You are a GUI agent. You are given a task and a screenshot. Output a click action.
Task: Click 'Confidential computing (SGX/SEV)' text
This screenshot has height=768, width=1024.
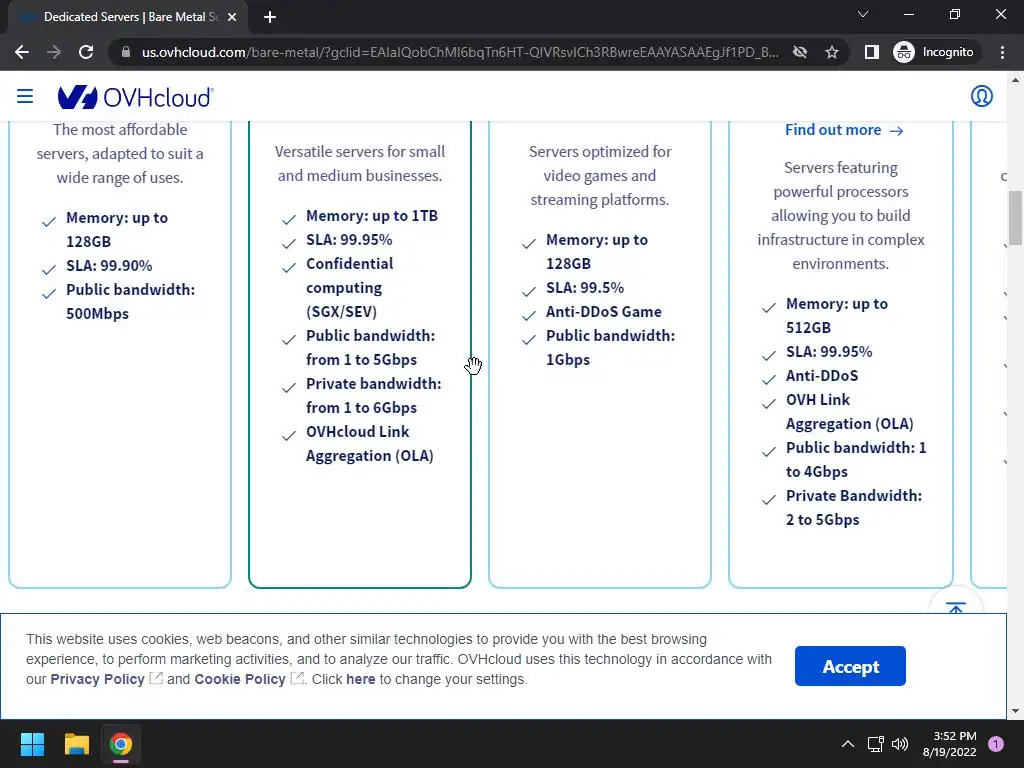click(349, 287)
